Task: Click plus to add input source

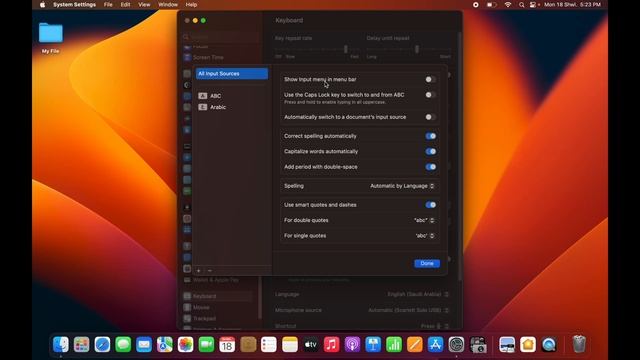Action: [x=199, y=271]
